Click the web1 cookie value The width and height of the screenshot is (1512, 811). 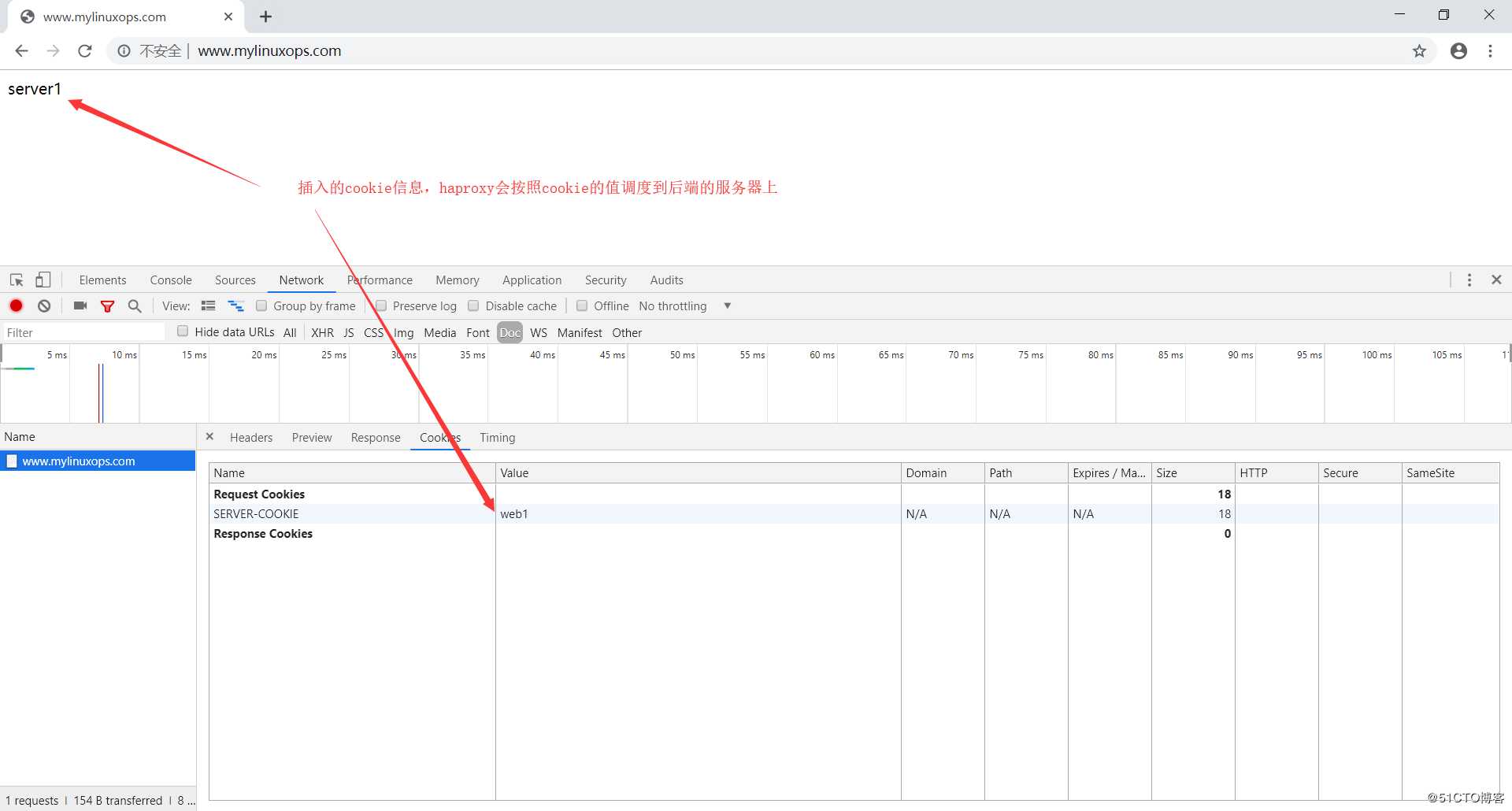coord(514,514)
